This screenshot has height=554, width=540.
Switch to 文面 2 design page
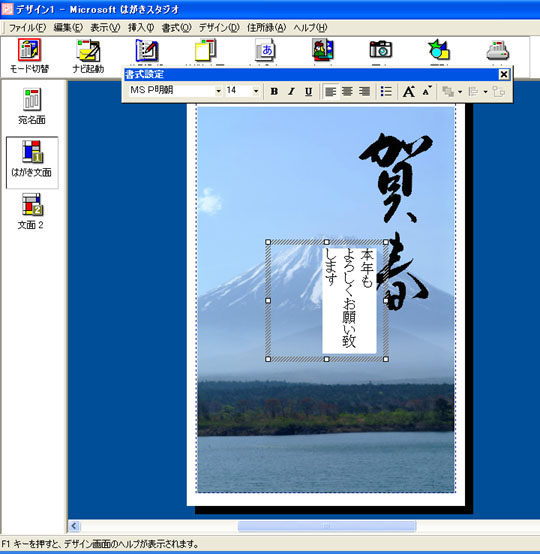tap(31, 211)
